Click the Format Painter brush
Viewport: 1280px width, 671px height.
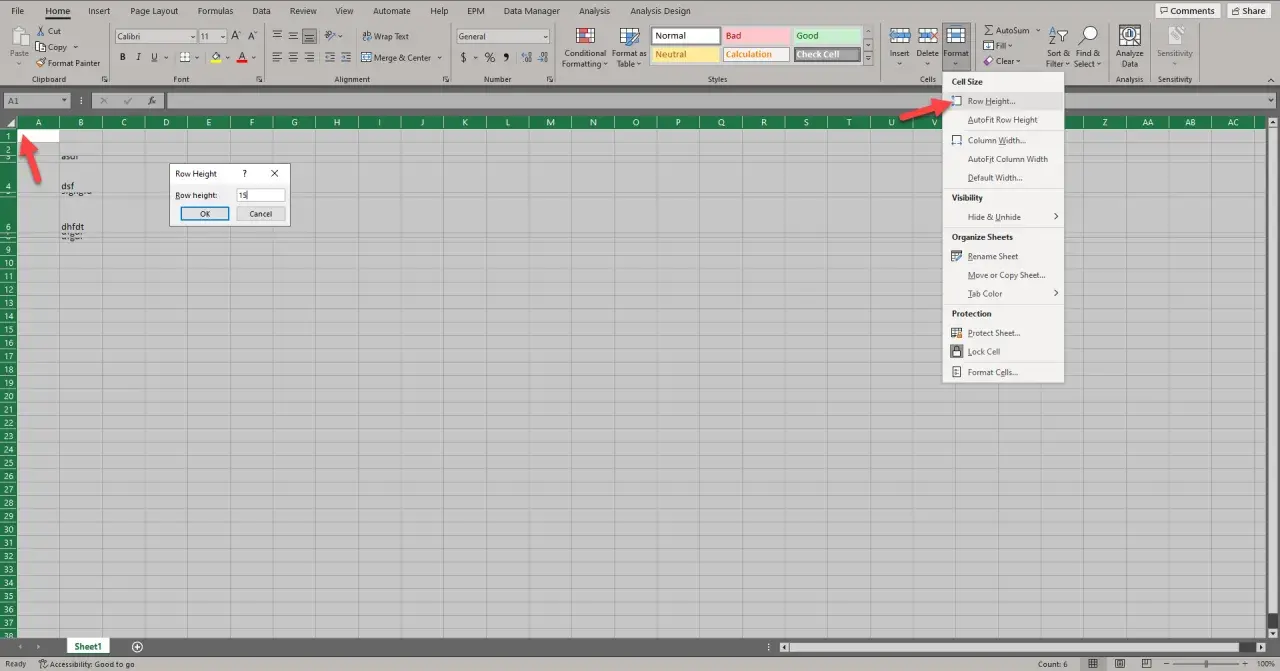[x=40, y=63]
